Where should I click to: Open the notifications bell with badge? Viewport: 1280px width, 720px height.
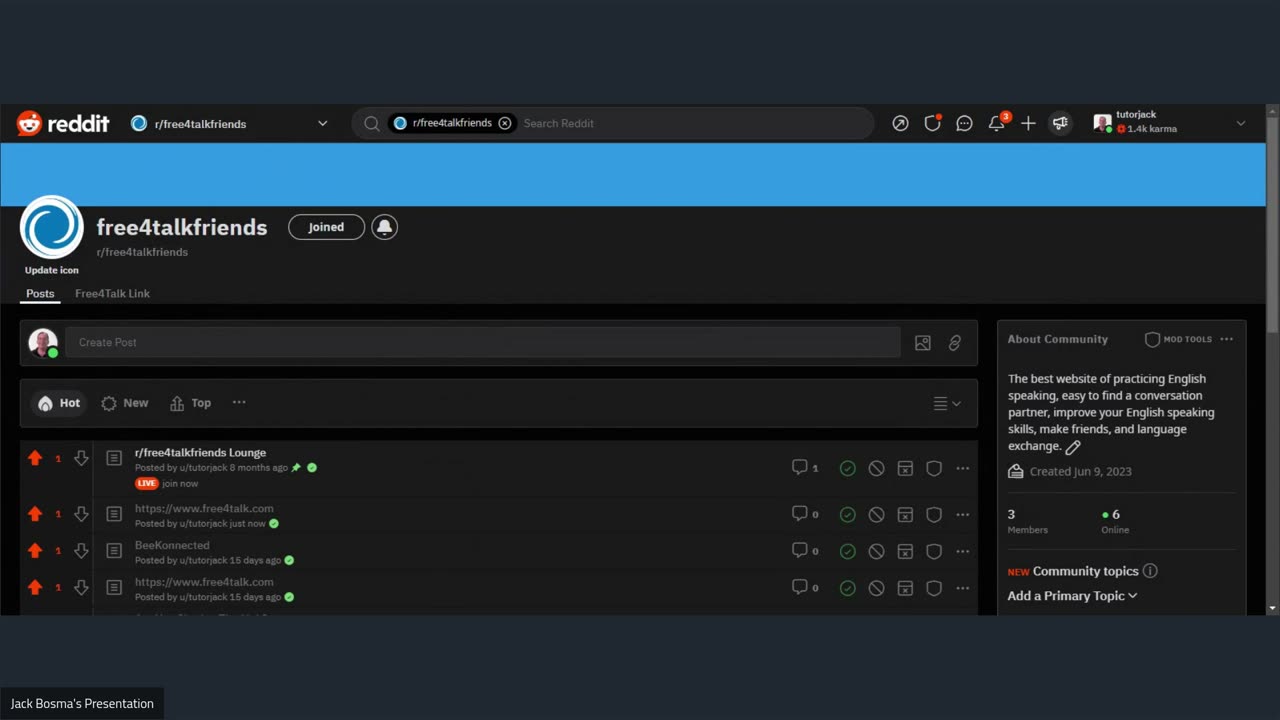click(997, 122)
